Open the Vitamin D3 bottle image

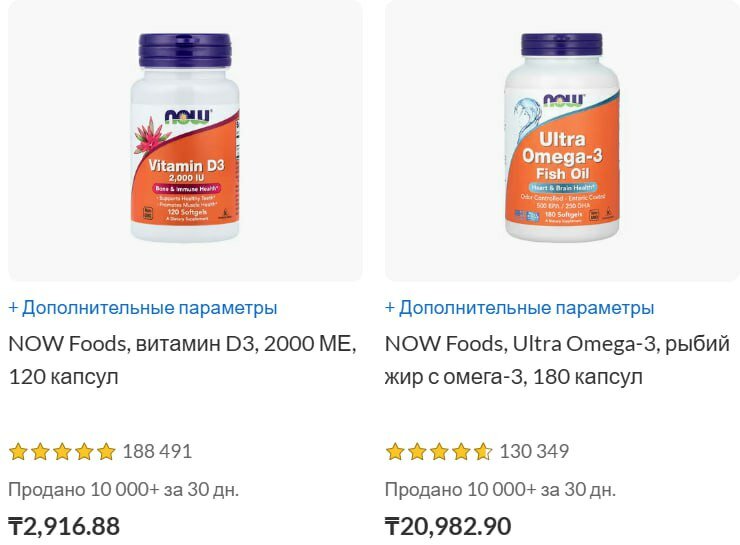(x=185, y=139)
